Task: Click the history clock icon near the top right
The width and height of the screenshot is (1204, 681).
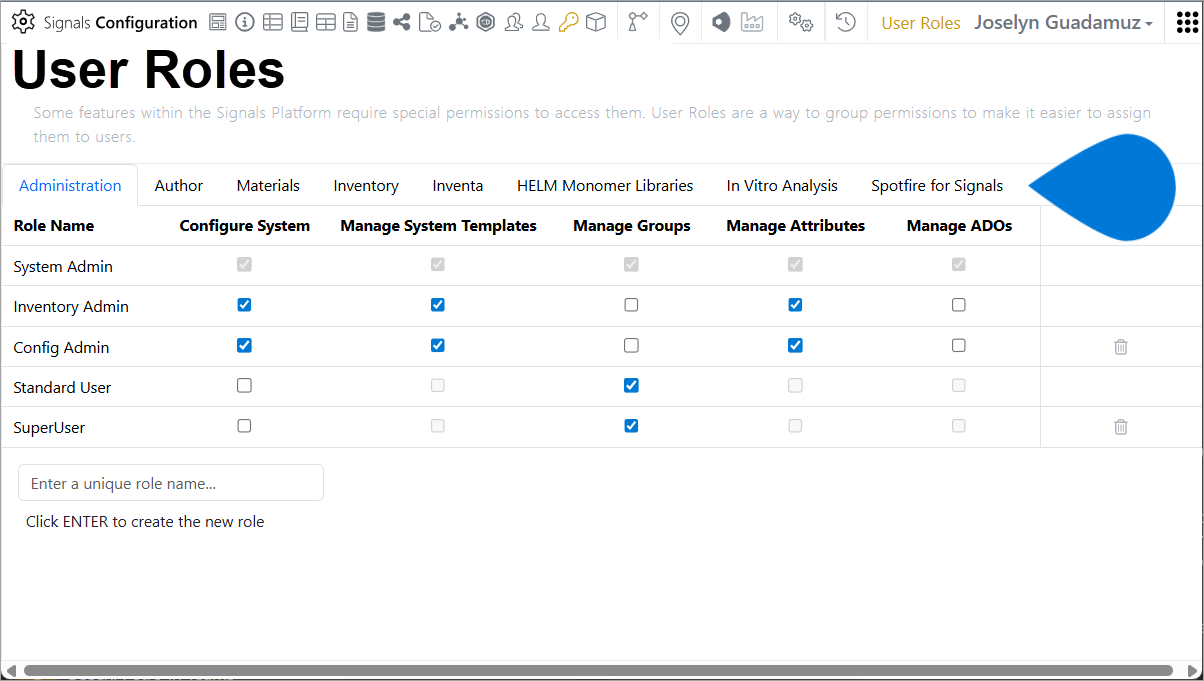Action: [845, 22]
